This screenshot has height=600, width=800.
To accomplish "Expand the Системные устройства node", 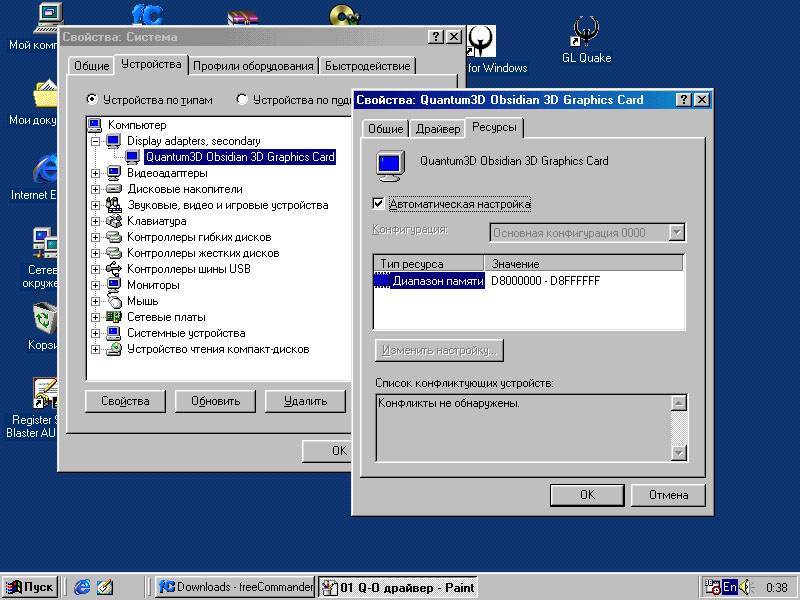I will pyautogui.click(x=95, y=333).
